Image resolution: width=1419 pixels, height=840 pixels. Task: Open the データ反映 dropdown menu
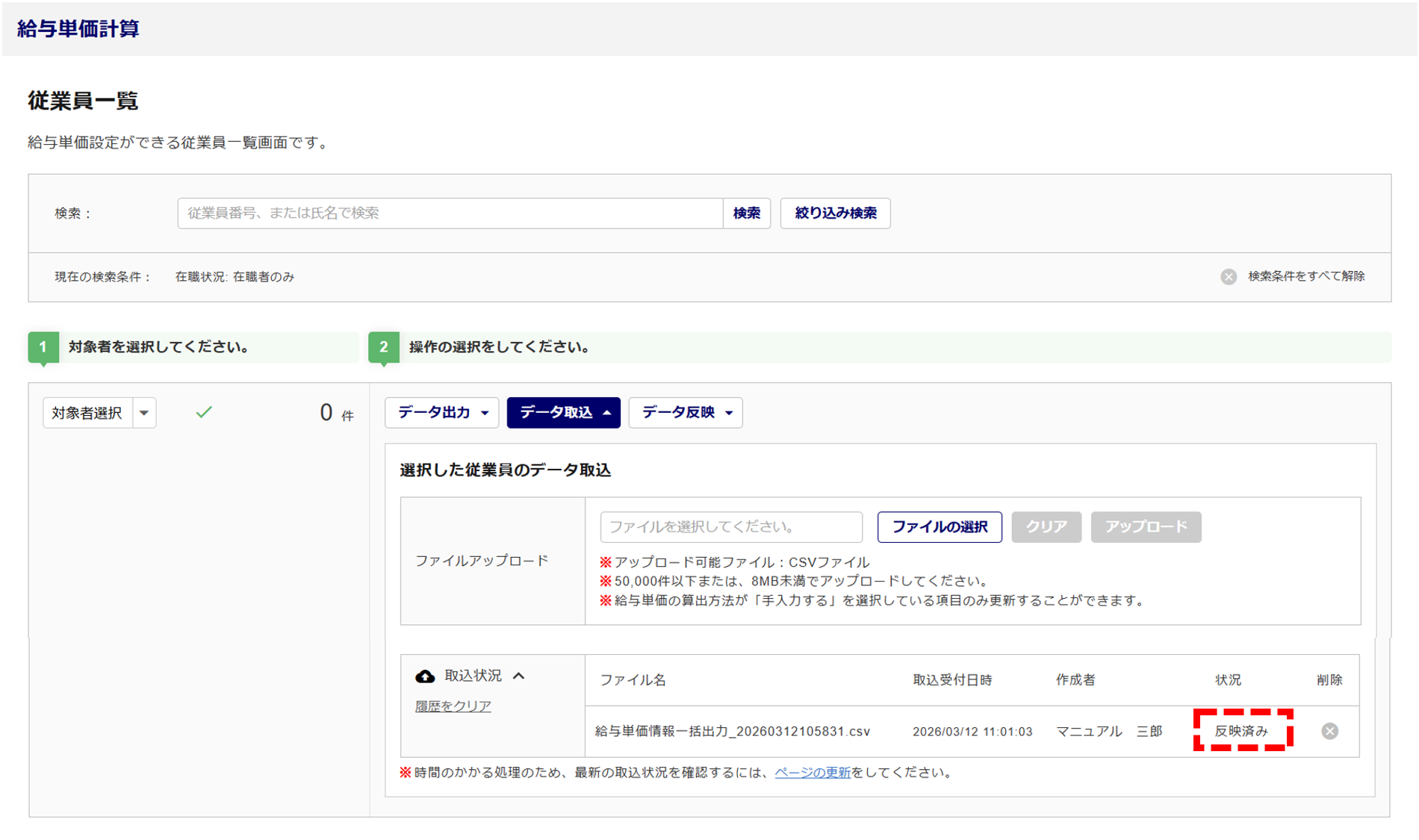click(685, 413)
